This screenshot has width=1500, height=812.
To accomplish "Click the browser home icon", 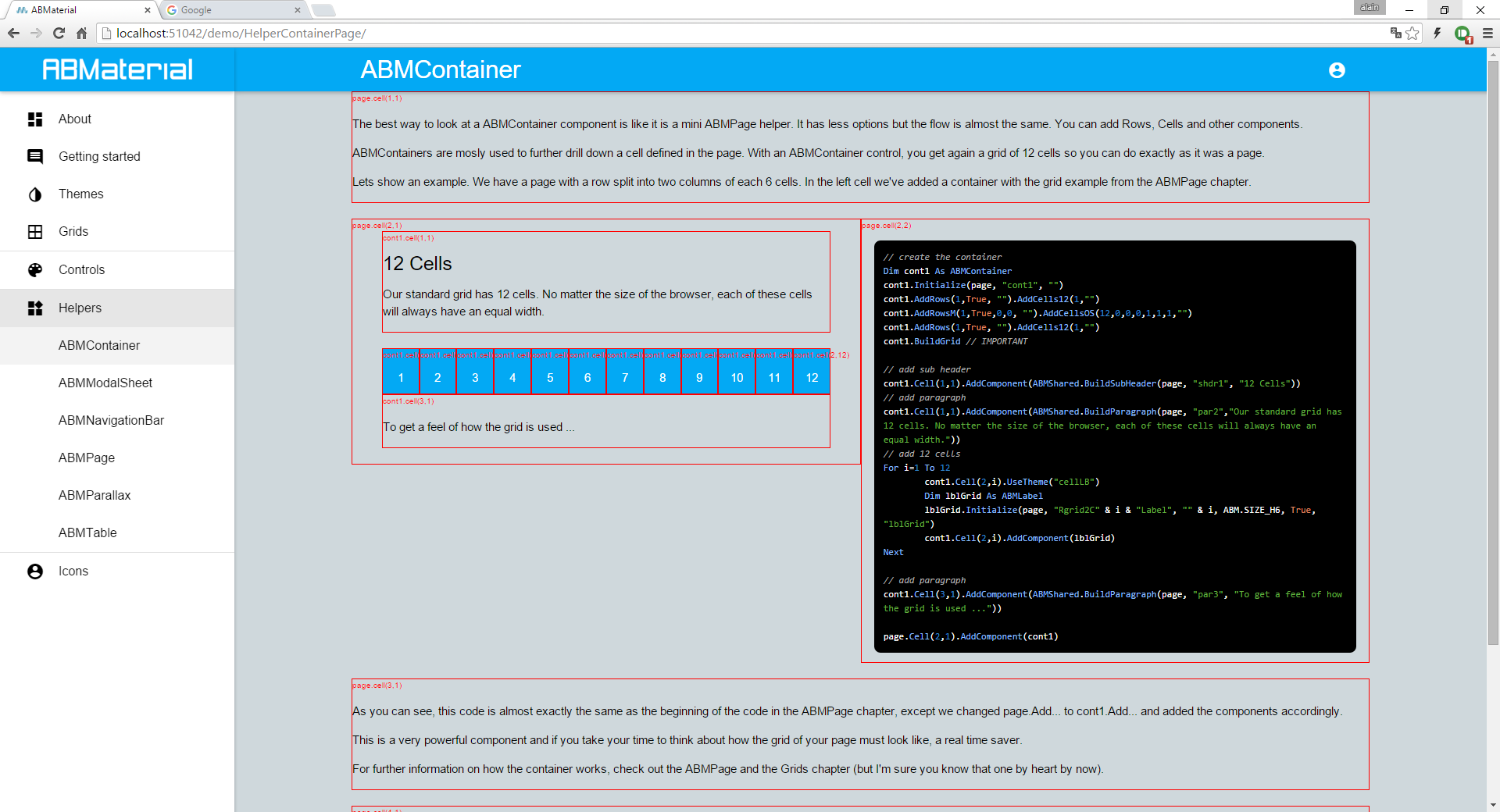I will click(81, 33).
